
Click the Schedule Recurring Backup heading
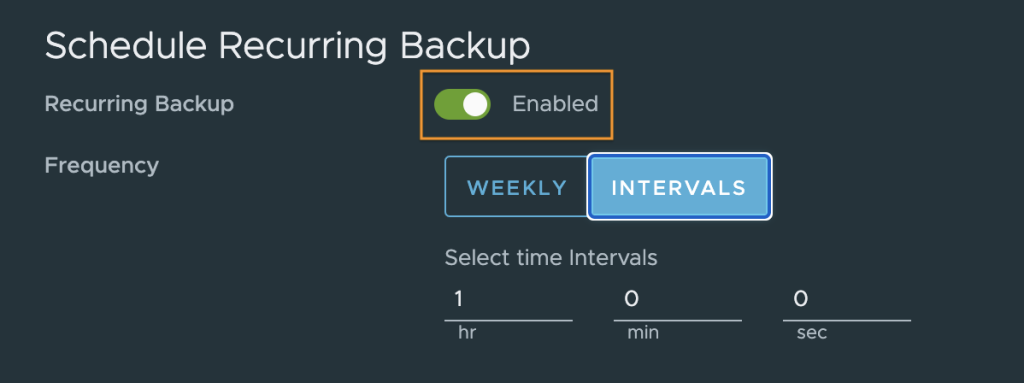coord(287,47)
